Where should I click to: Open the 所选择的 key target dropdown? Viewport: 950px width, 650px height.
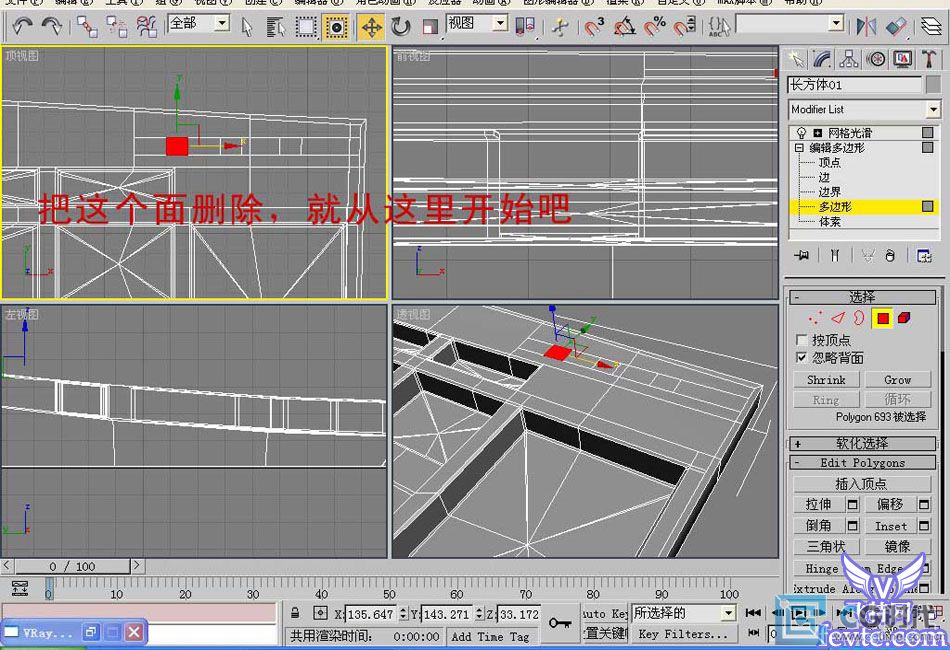click(x=729, y=613)
